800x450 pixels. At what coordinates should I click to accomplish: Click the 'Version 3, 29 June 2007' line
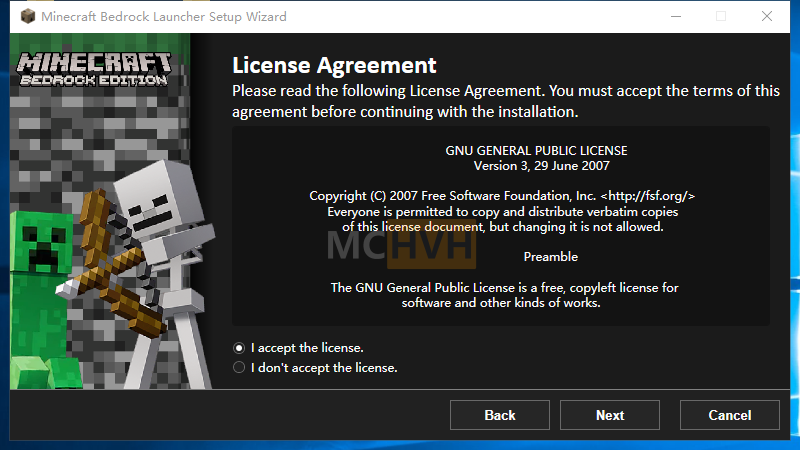tap(541, 166)
